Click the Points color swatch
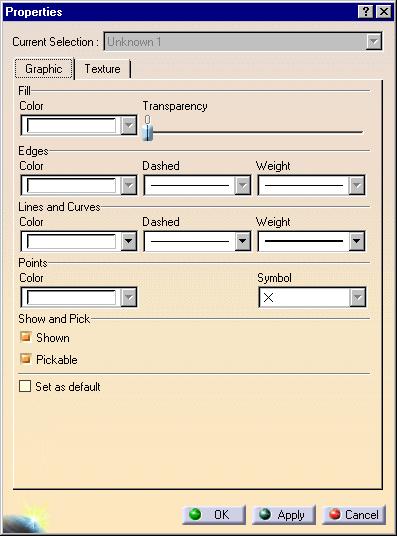 click(71, 297)
